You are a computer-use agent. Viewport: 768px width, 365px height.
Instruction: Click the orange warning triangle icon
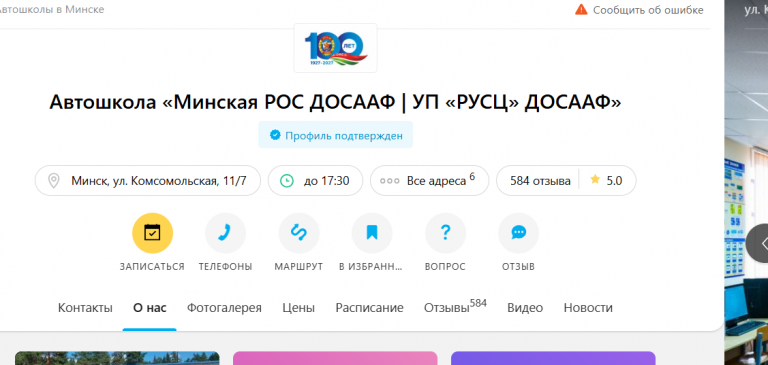tap(581, 9)
